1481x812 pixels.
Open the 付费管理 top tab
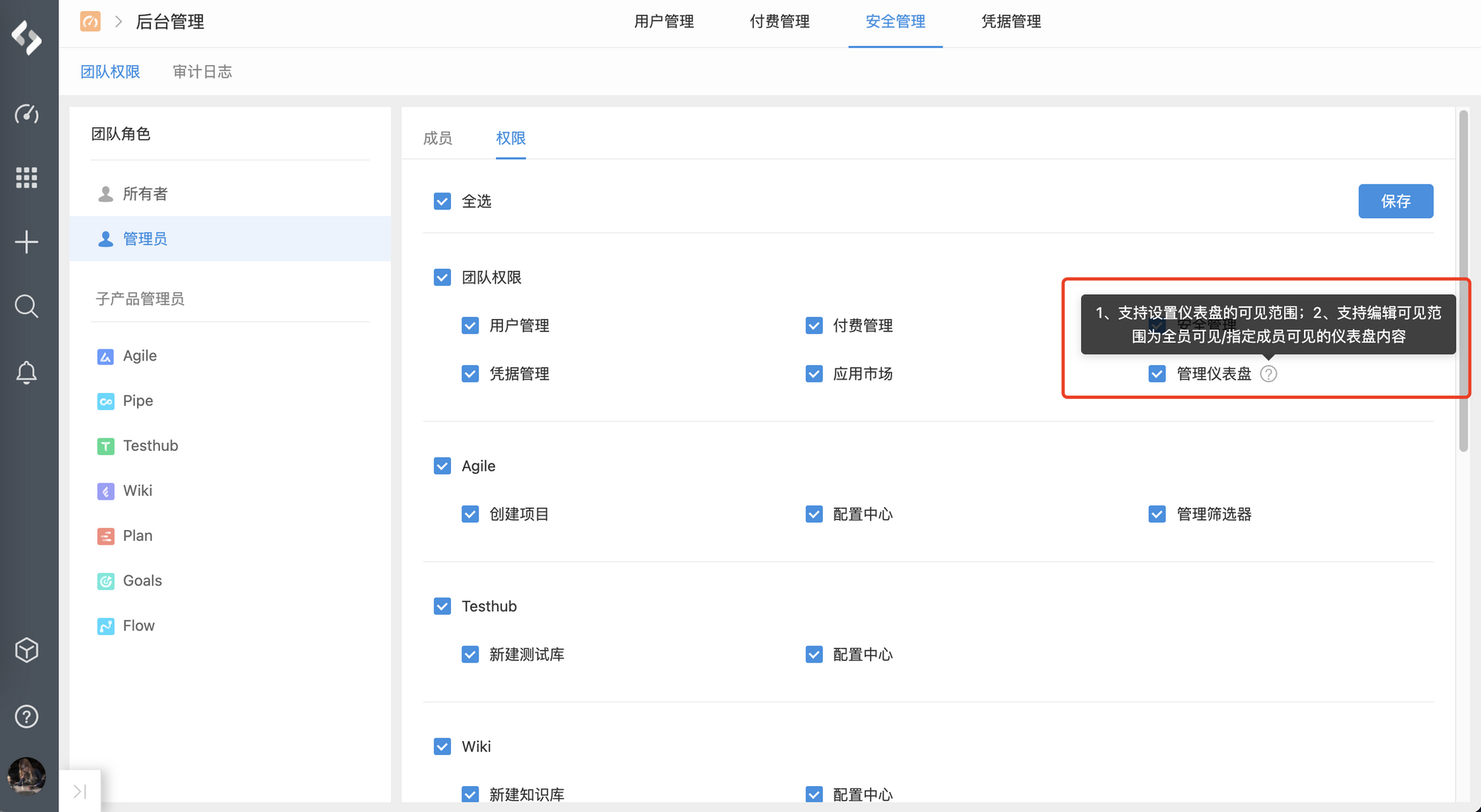pos(780,21)
